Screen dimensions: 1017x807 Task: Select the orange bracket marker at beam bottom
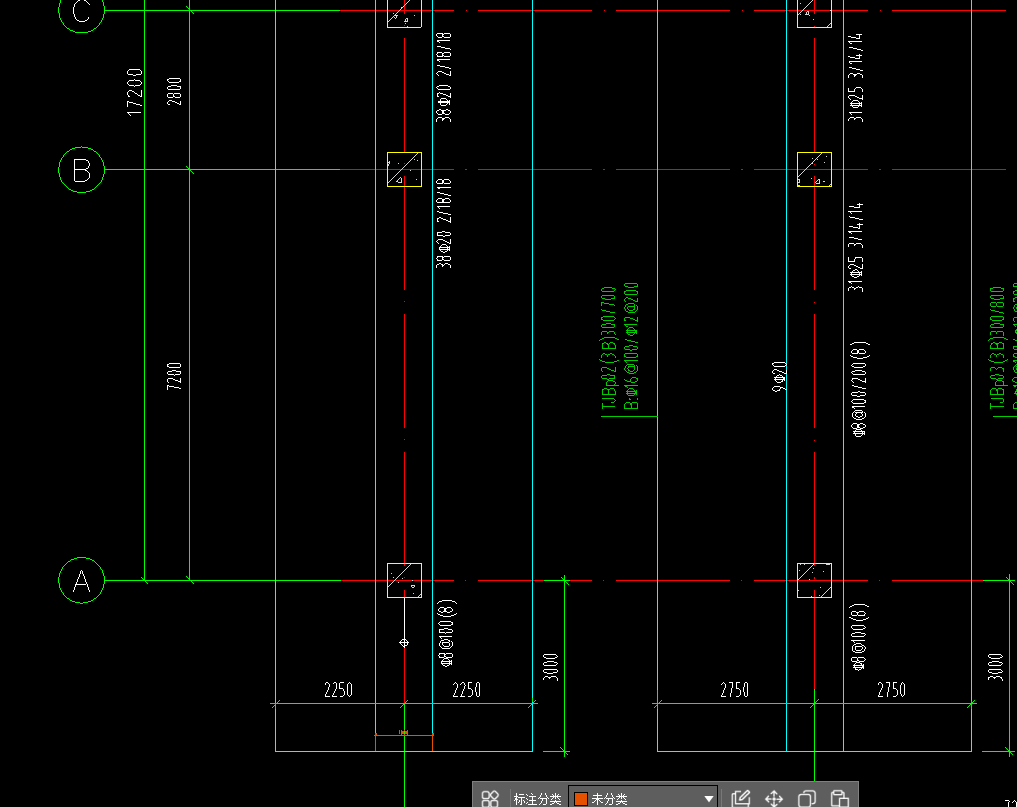[403, 740]
